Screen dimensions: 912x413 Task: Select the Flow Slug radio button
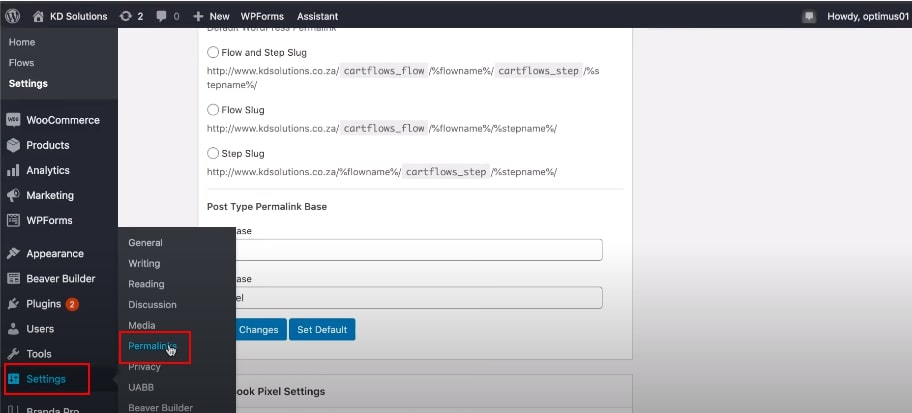[x=213, y=110]
